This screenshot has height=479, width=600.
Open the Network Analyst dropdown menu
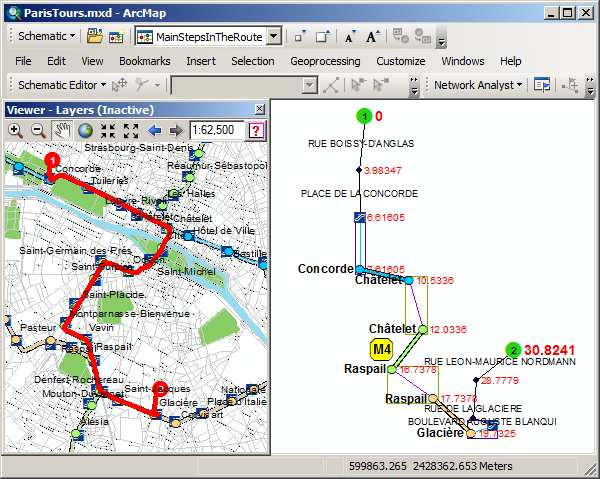[x=478, y=85]
